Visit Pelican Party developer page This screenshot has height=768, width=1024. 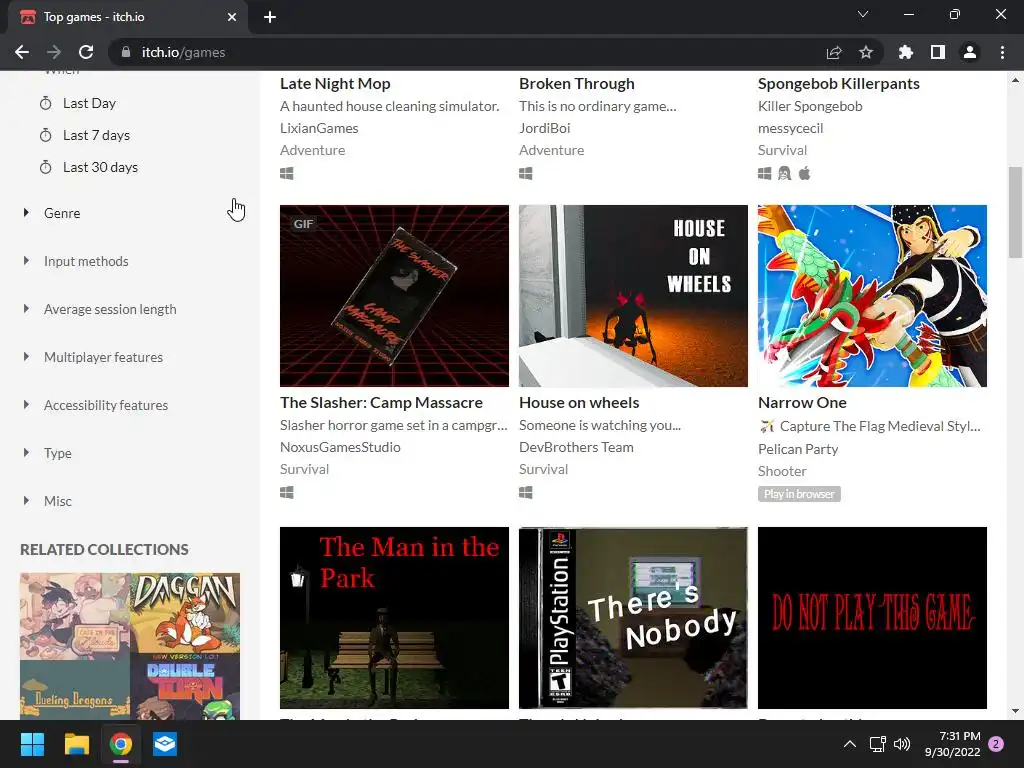pos(798,449)
